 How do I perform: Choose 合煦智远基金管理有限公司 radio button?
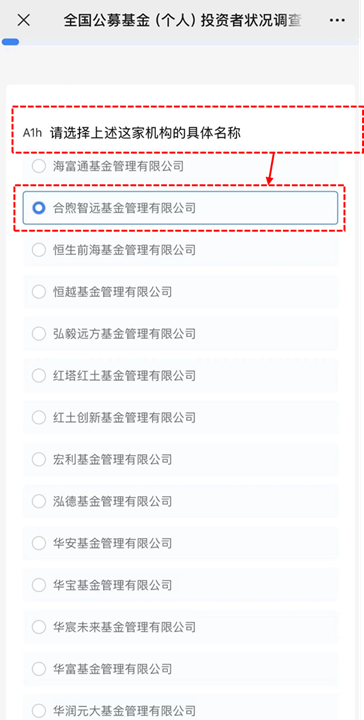(180, 208)
